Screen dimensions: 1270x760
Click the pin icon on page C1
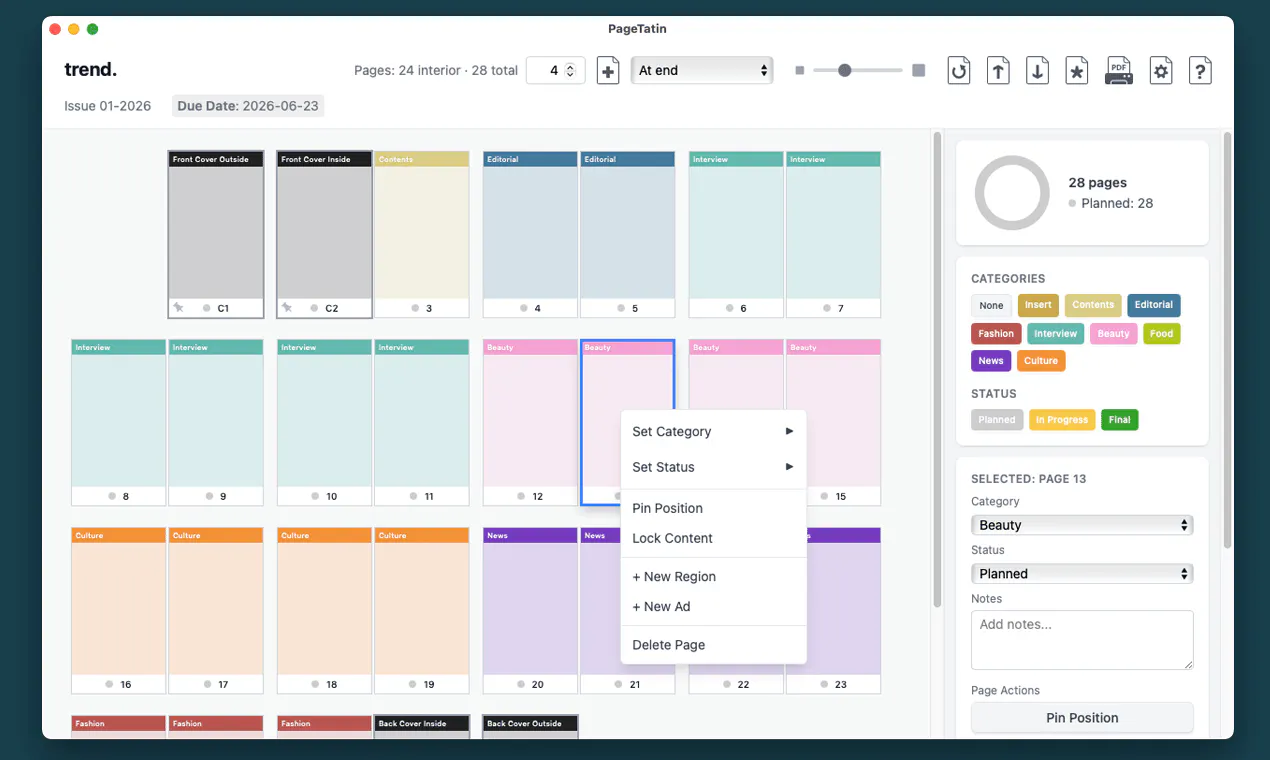(178, 308)
